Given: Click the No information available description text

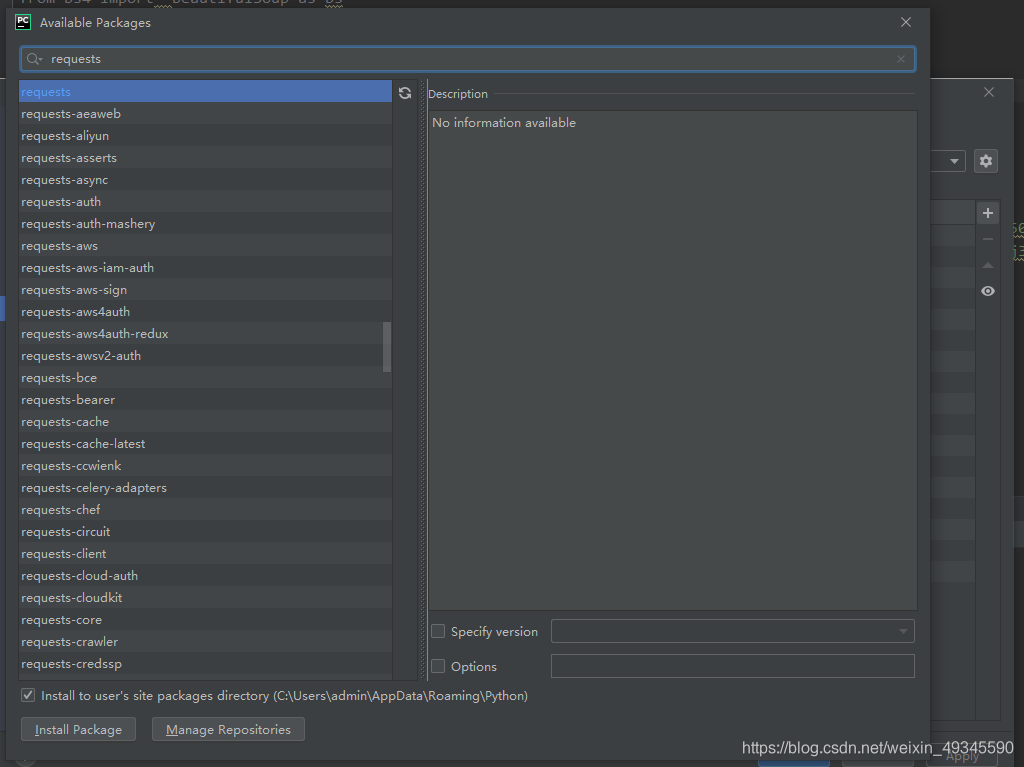Looking at the screenshot, I should point(504,123).
